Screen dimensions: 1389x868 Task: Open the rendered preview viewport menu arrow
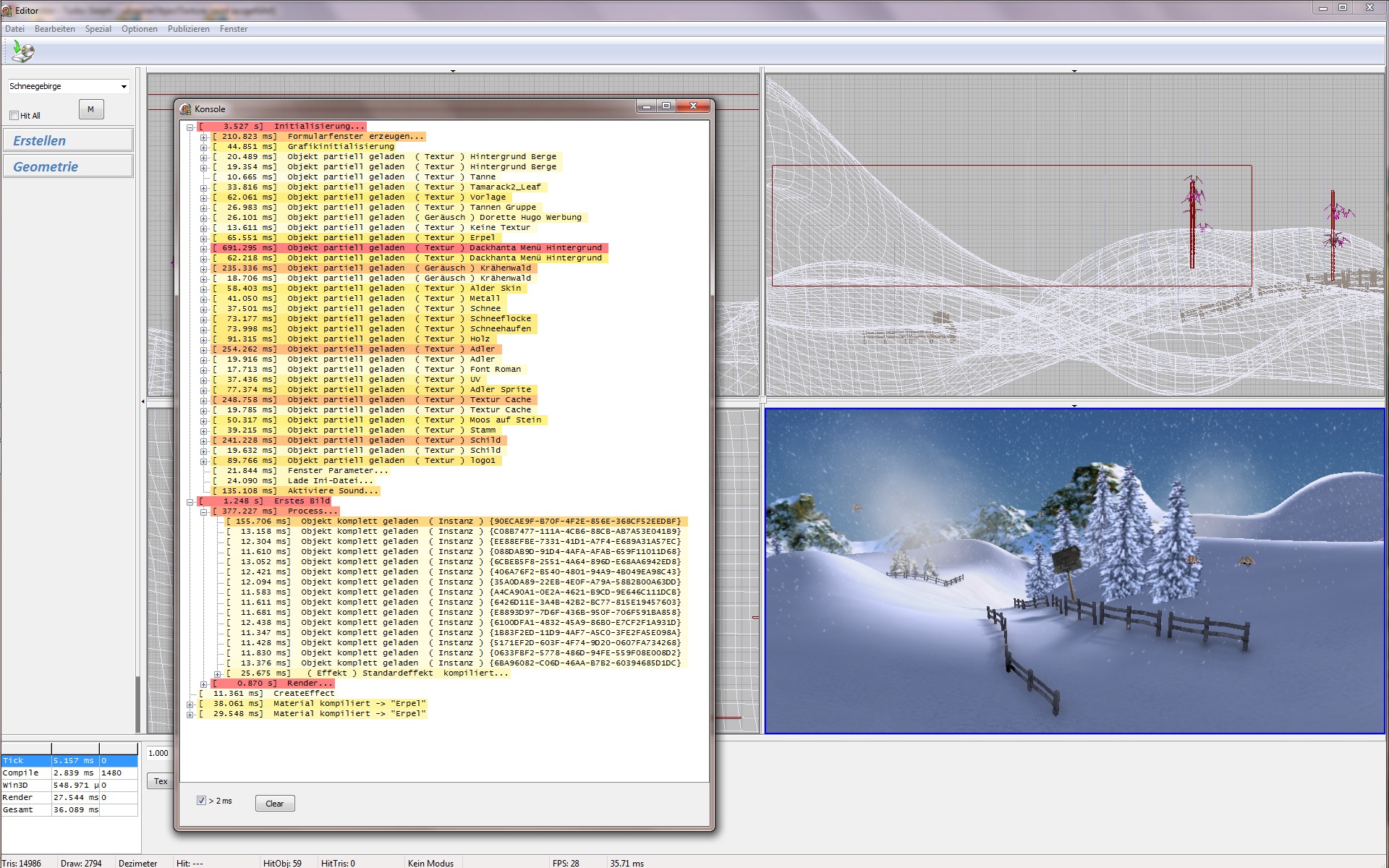click(x=1074, y=406)
